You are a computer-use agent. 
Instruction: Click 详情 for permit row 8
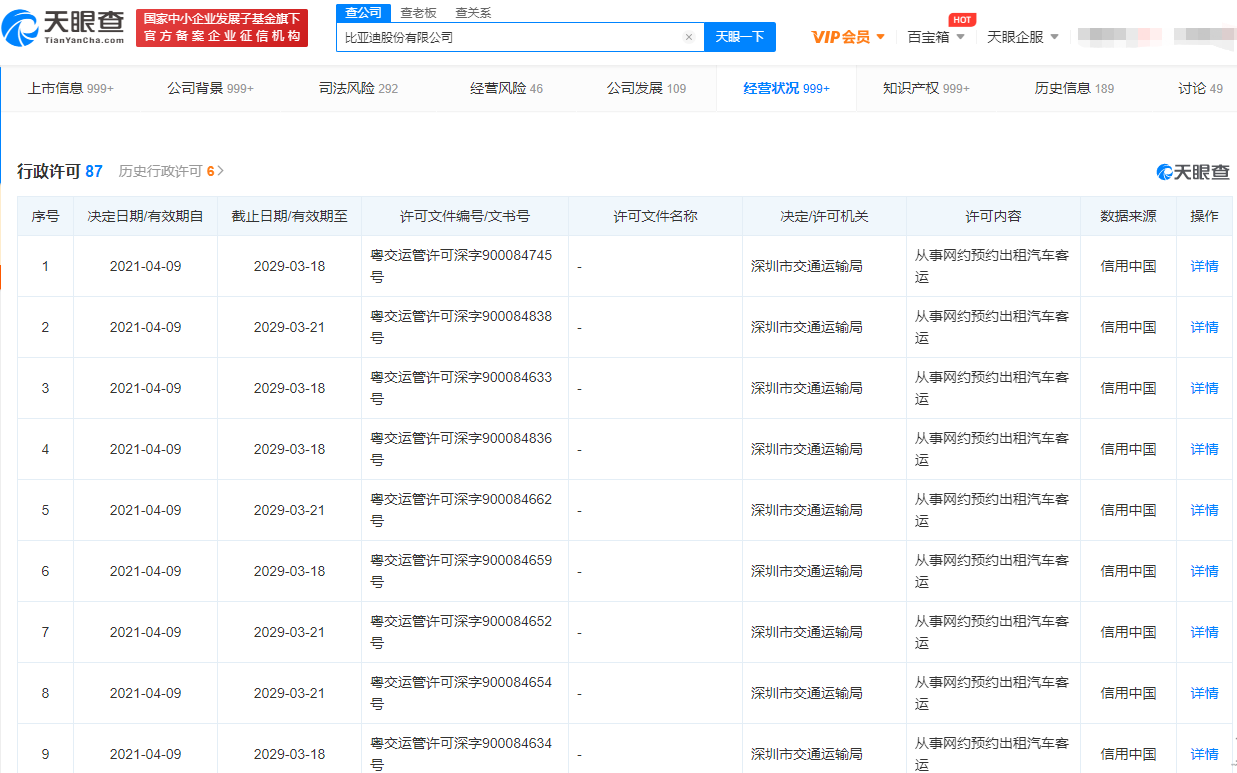tap(1204, 693)
